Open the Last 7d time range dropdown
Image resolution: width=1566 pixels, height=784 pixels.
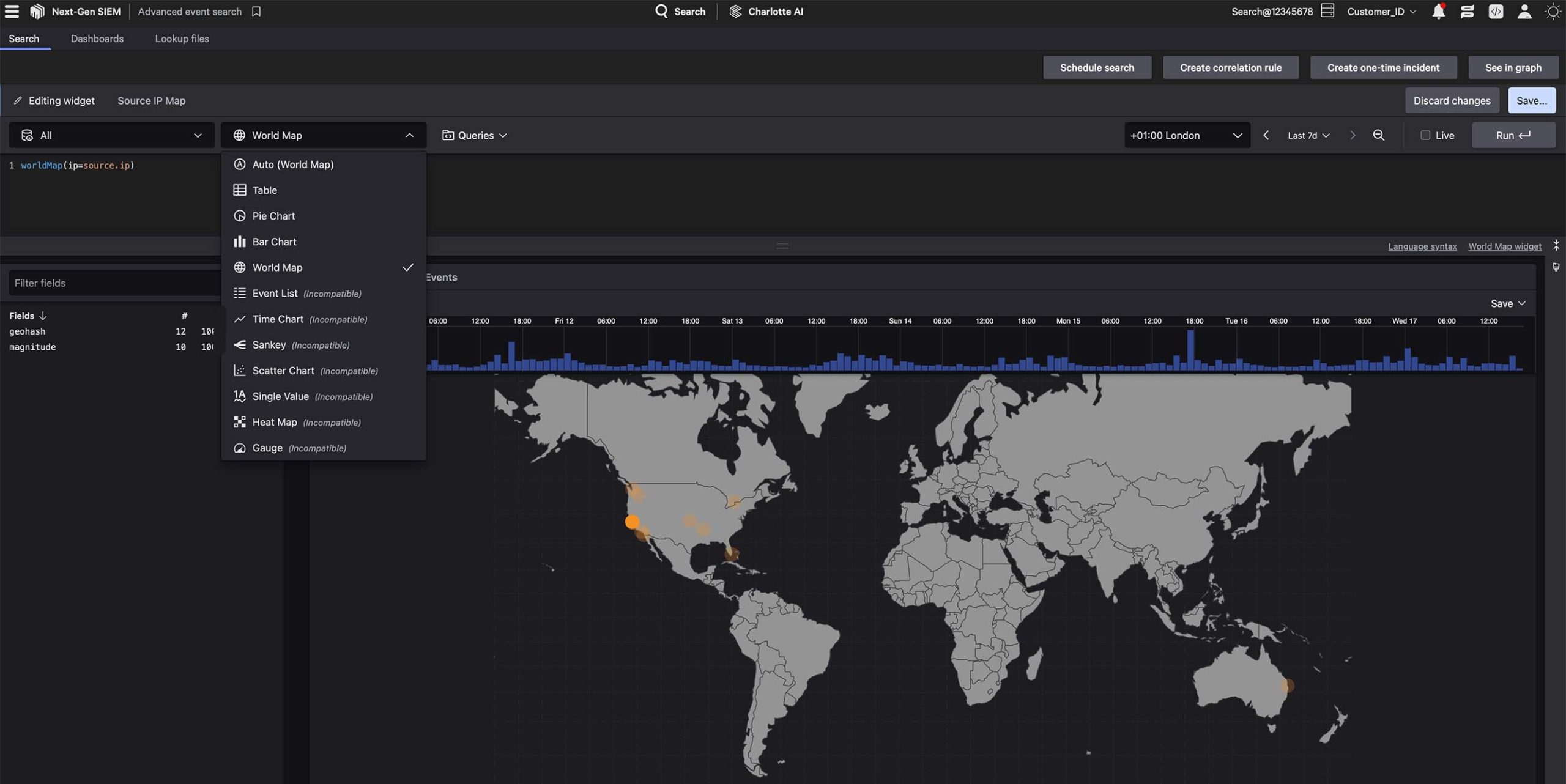point(1308,135)
